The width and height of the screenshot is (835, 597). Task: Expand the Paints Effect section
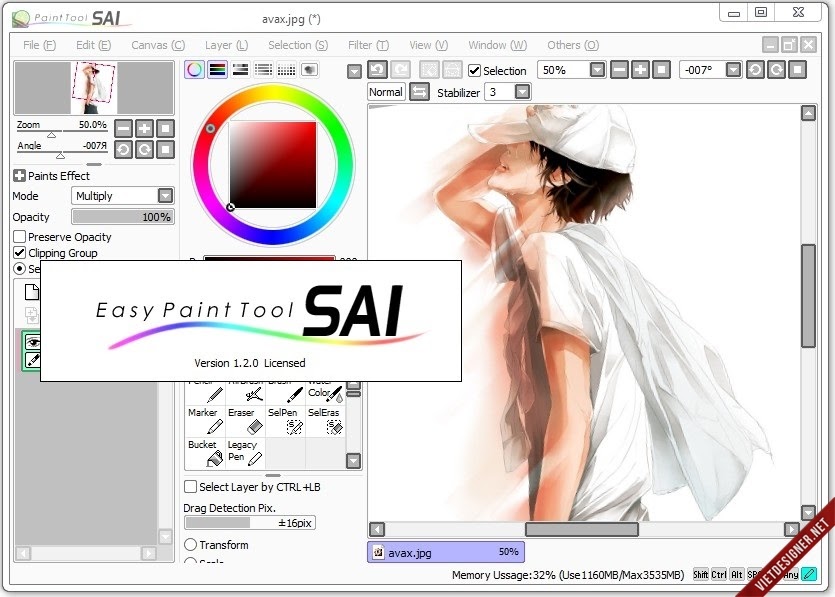19,176
